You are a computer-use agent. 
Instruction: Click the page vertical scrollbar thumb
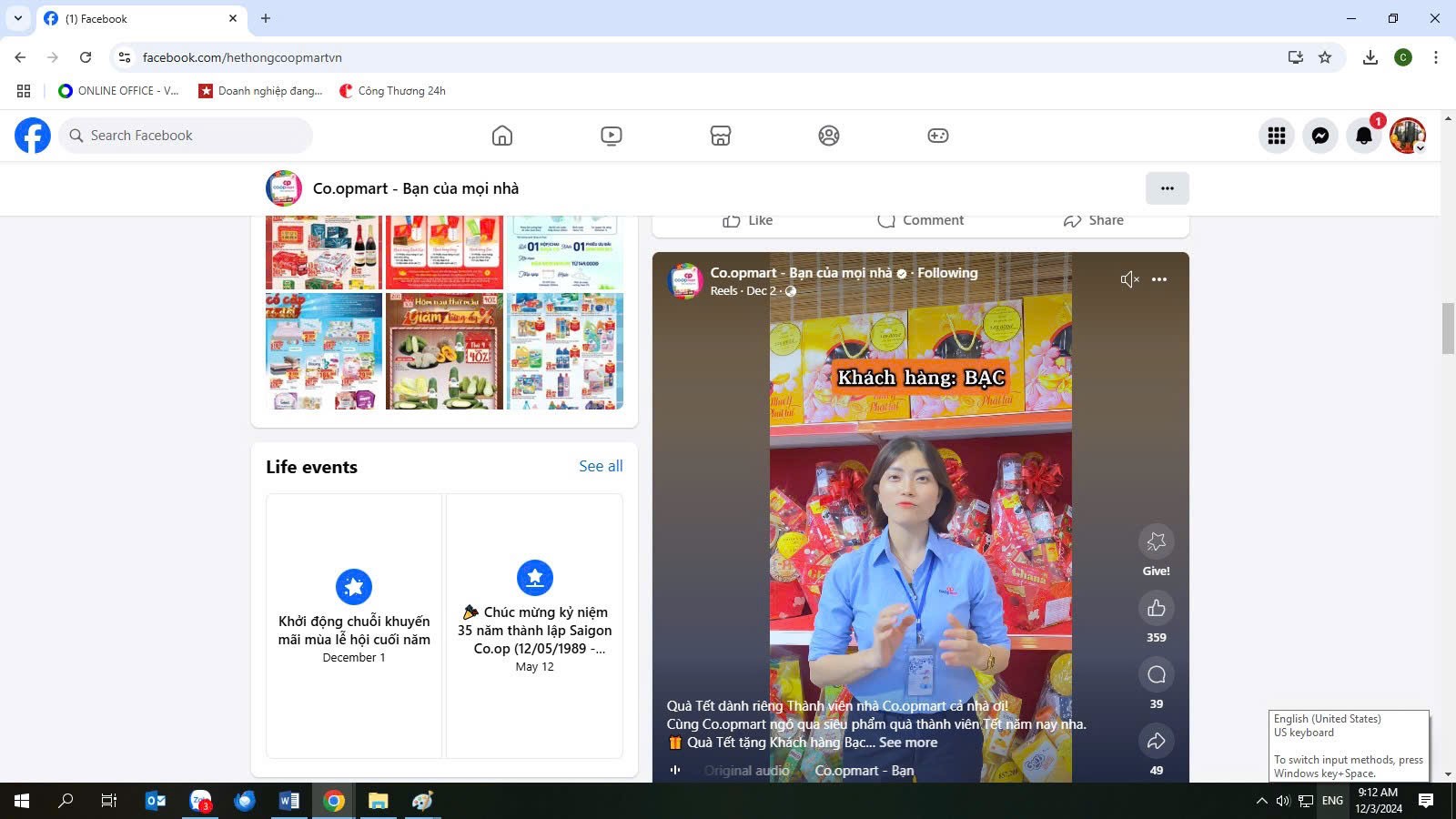coord(1448,329)
